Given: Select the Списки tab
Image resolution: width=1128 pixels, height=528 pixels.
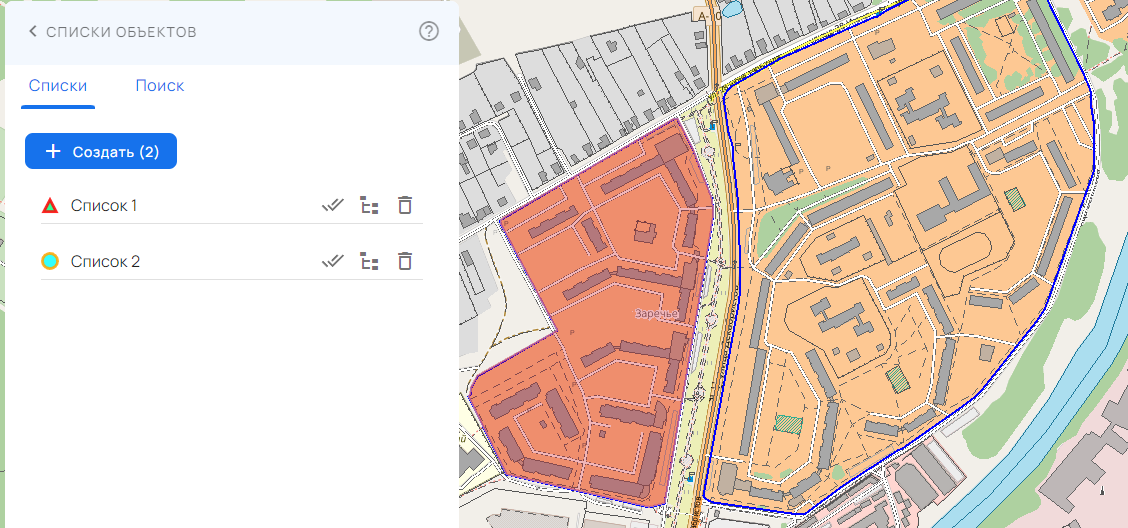Looking at the screenshot, I should point(58,86).
